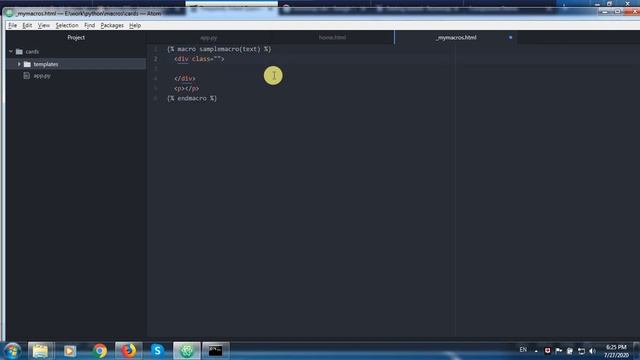
Task: Open the volume speaker tray icon
Action: point(592,351)
